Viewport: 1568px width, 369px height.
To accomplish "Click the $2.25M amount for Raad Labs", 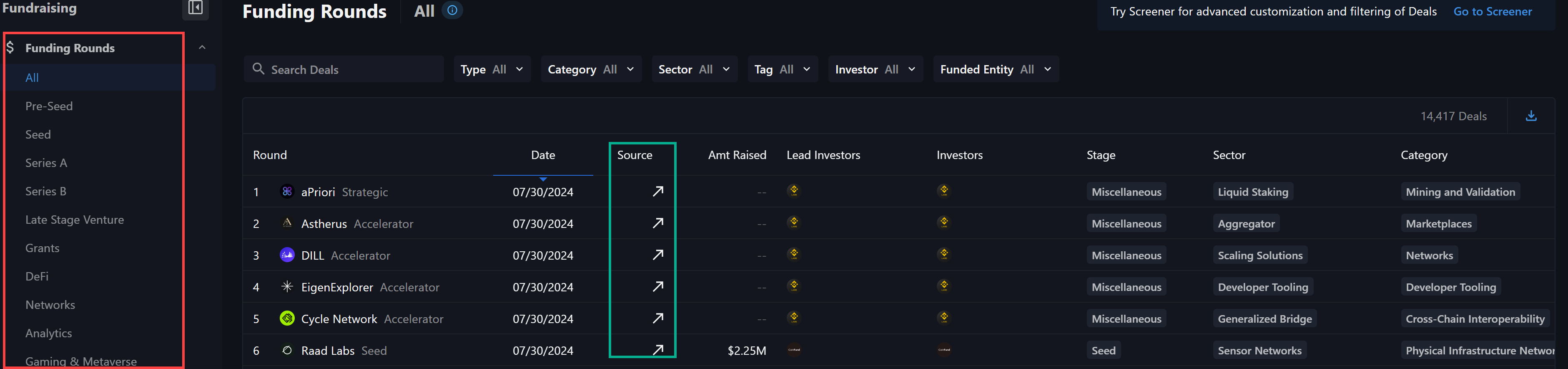I will tap(746, 350).
